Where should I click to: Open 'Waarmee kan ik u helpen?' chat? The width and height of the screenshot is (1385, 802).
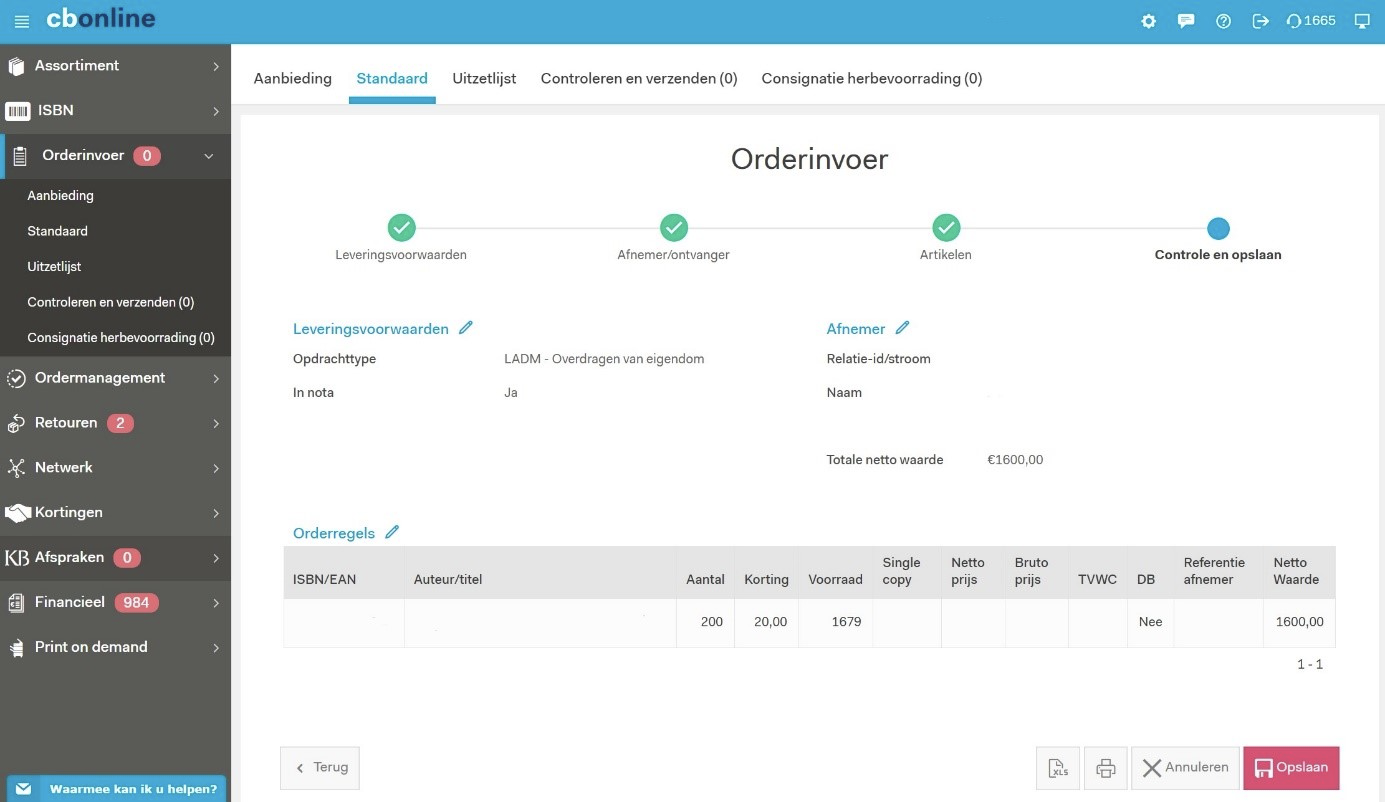(x=116, y=789)
